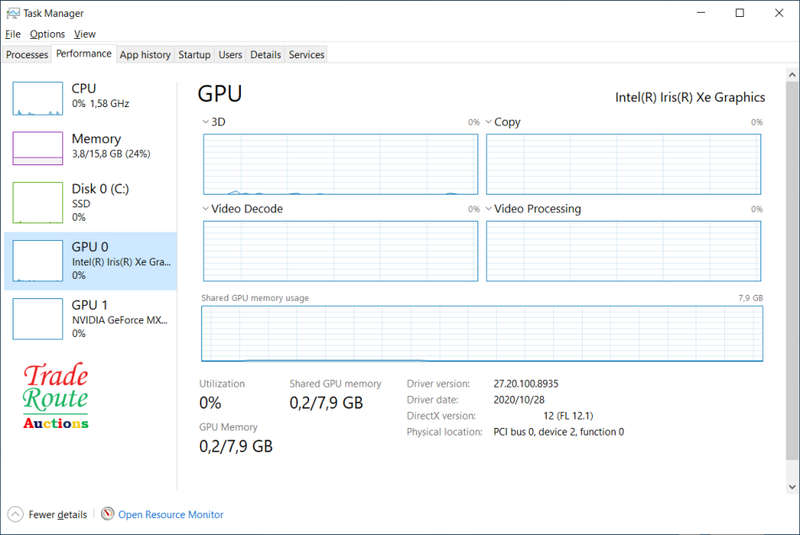The image size is (800, 535).
Task: Click the CPU 0% 1,58 GHz text
Action: [100, 104]
